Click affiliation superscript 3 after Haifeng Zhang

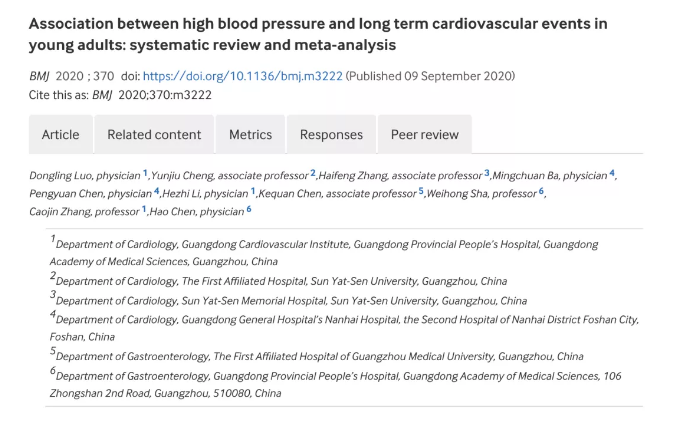487,173
